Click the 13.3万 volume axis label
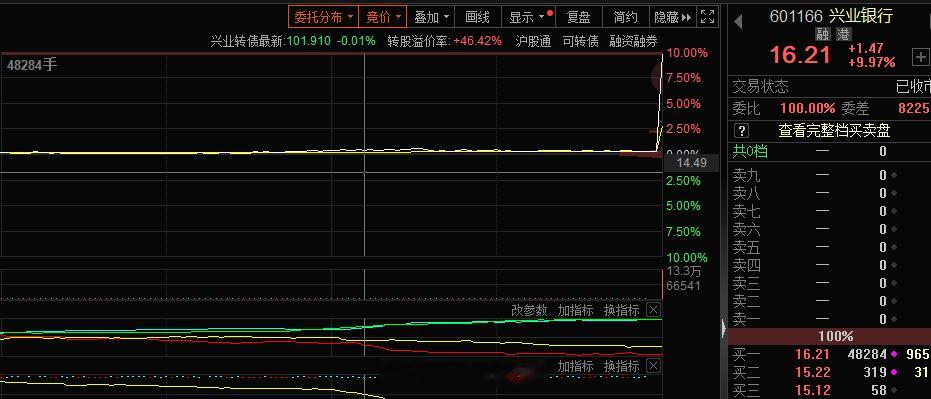931x399 pixels. coord(684,272)
